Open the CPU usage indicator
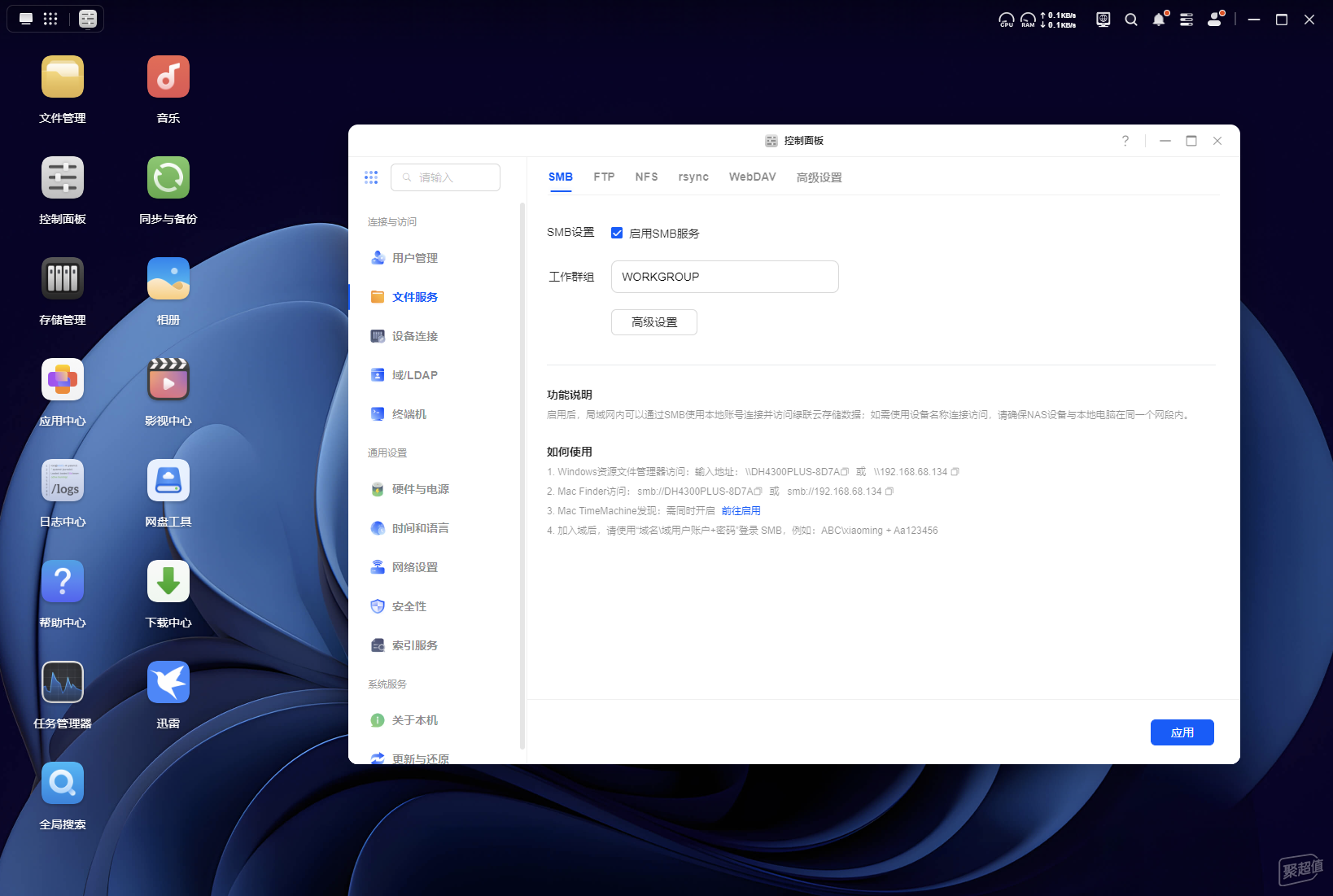The width and height of the screenshot is (1333, 896). (1007, 20)
